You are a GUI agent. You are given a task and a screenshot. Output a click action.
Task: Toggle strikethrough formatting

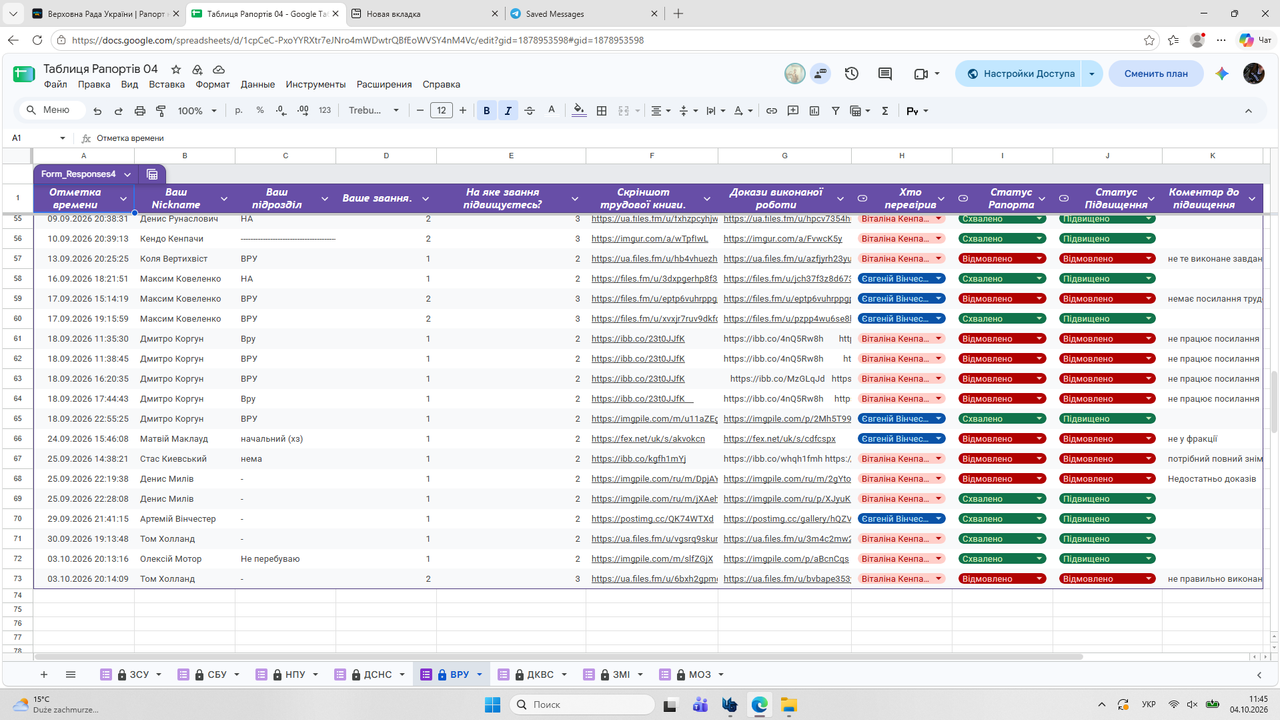[530, 111]
